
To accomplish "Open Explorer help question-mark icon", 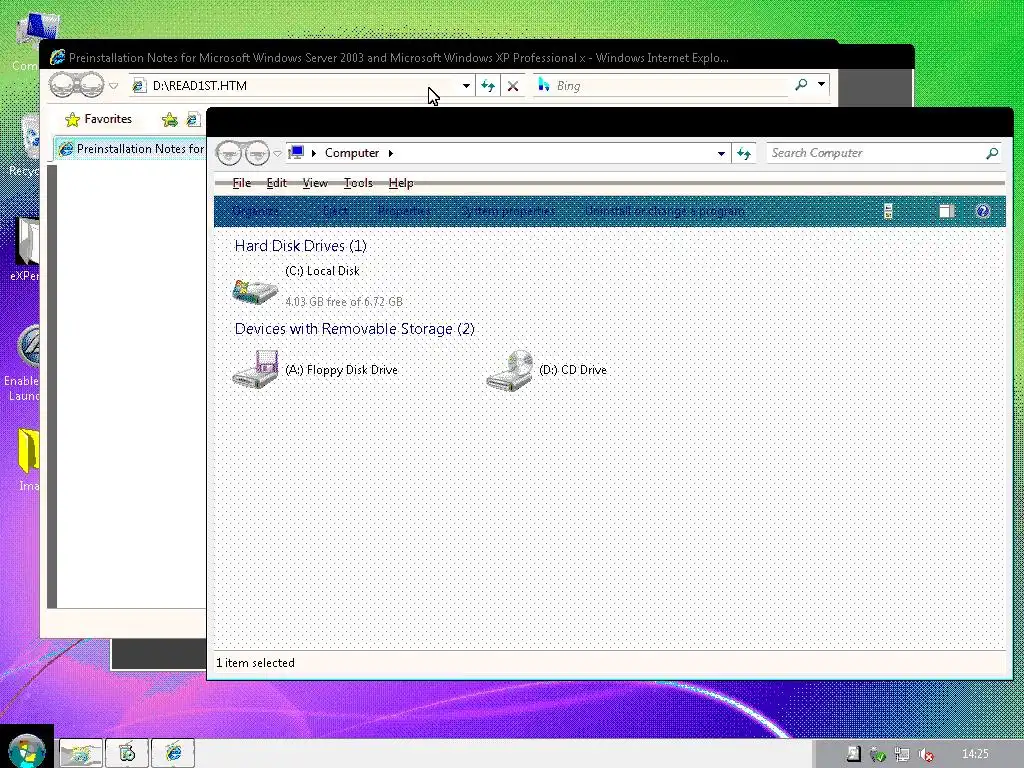I will coord(983,211).
